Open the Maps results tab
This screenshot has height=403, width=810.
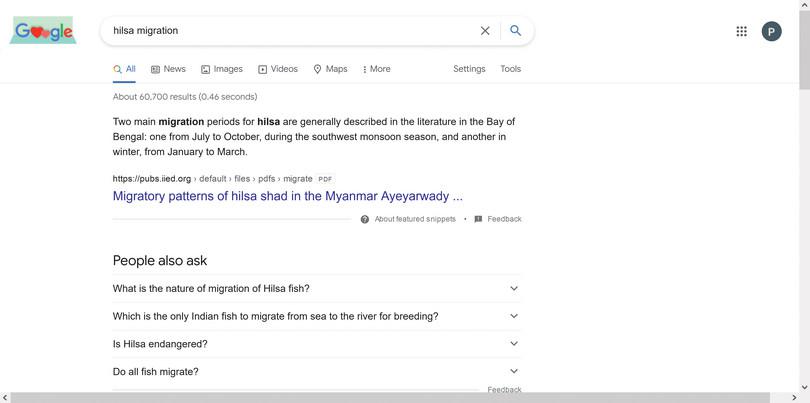pos(331,69)
